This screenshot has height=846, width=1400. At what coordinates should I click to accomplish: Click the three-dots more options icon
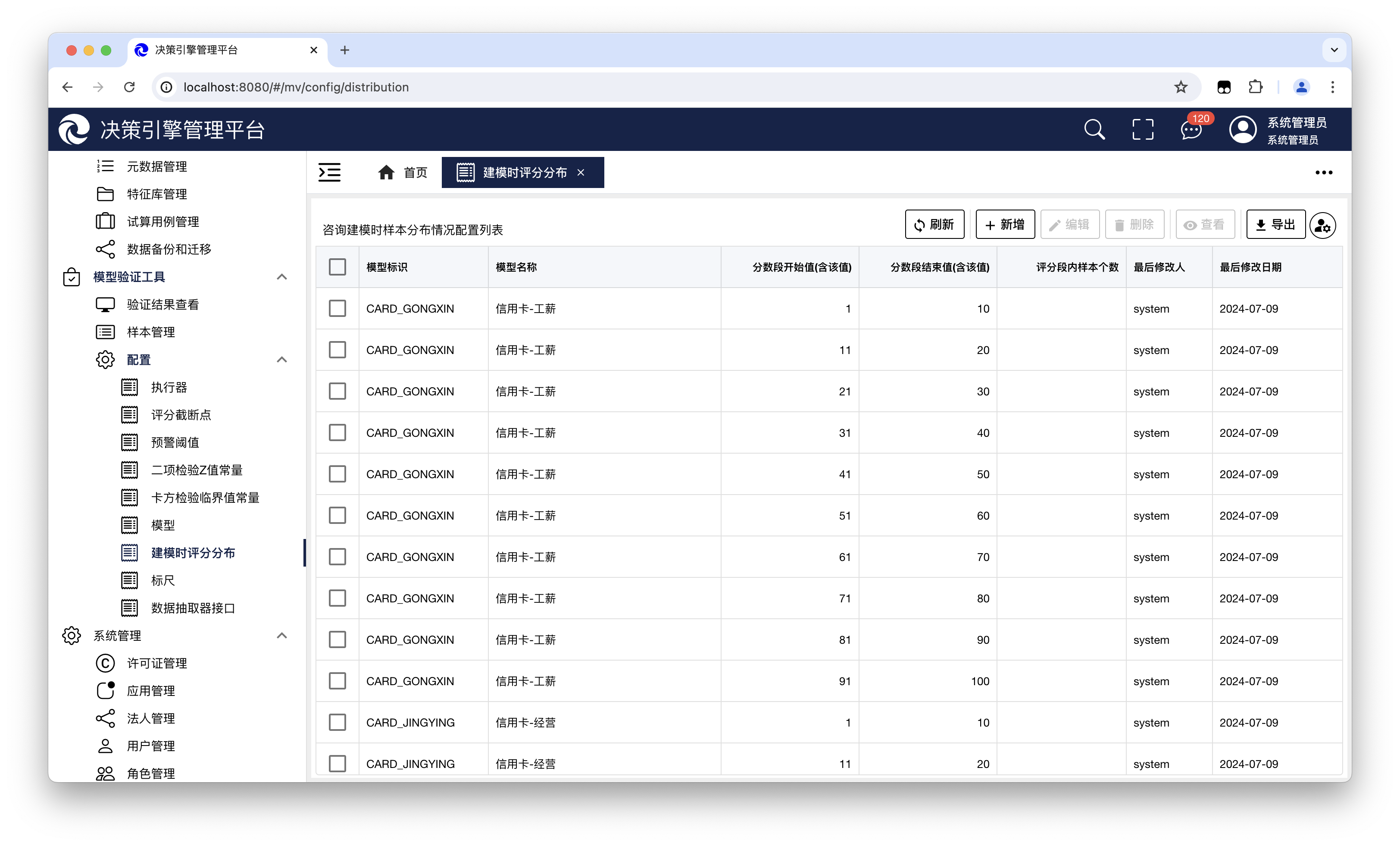tap(1323, 173)
